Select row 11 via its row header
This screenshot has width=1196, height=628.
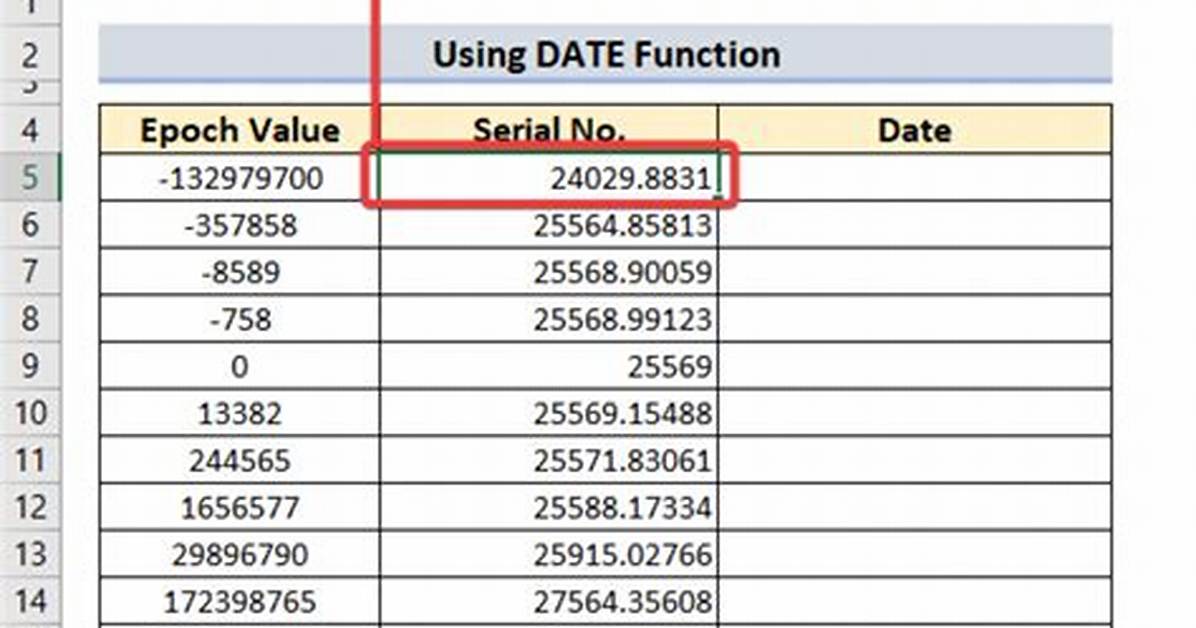click(x=30, y=460)
